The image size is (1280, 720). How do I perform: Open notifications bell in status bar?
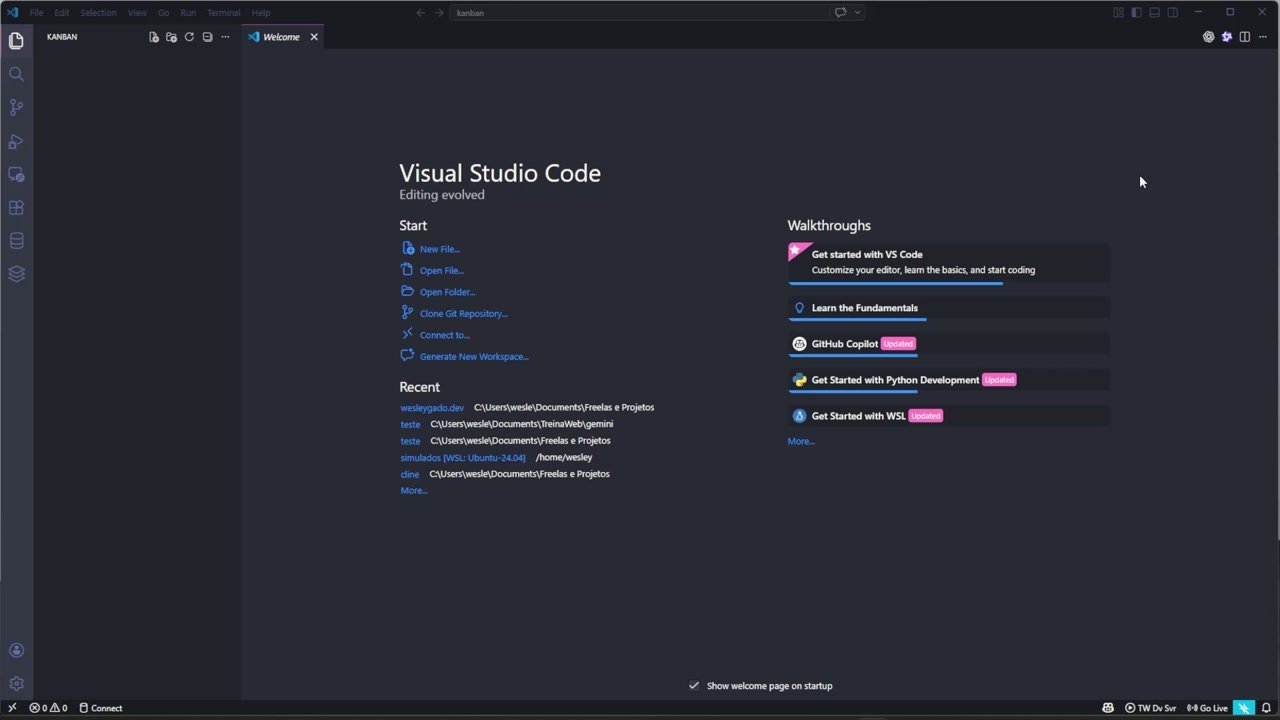coord(1266,708)
